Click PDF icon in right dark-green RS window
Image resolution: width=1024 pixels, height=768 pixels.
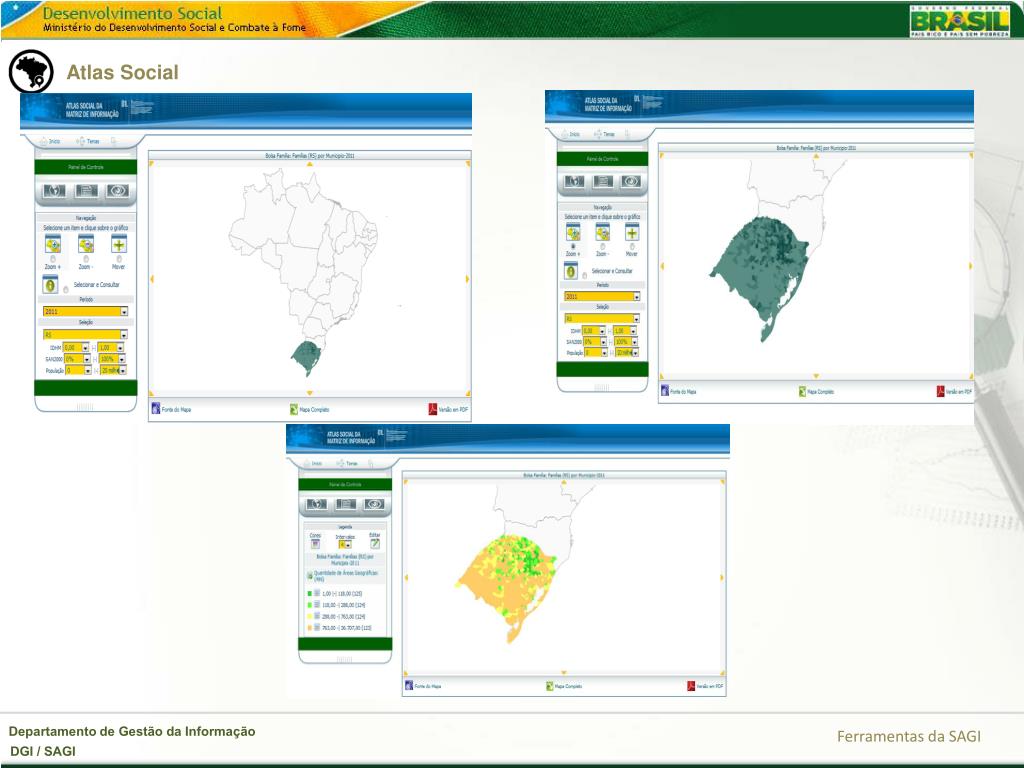tap(940, 391)
